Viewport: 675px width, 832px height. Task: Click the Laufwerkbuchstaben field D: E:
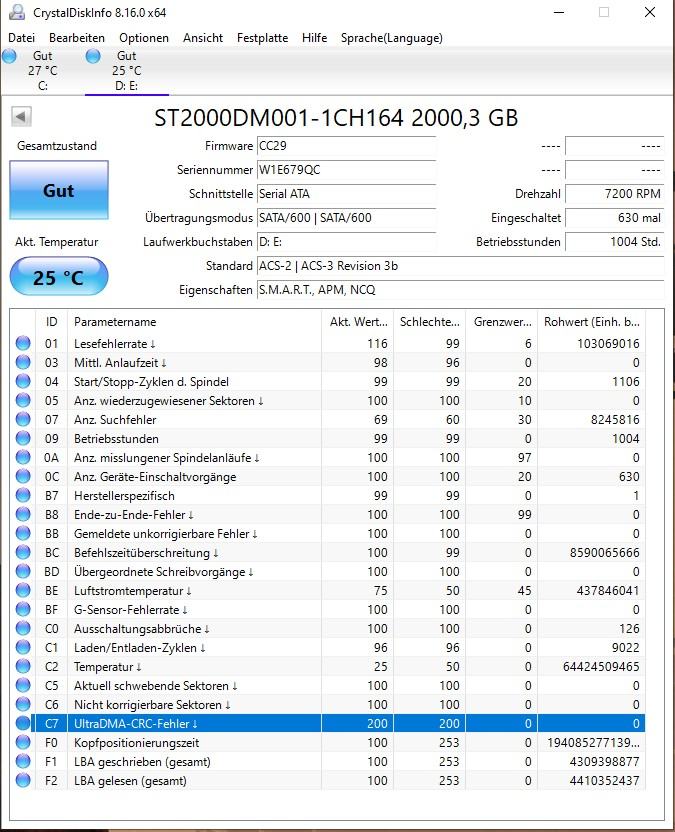[x=346, y=241]
